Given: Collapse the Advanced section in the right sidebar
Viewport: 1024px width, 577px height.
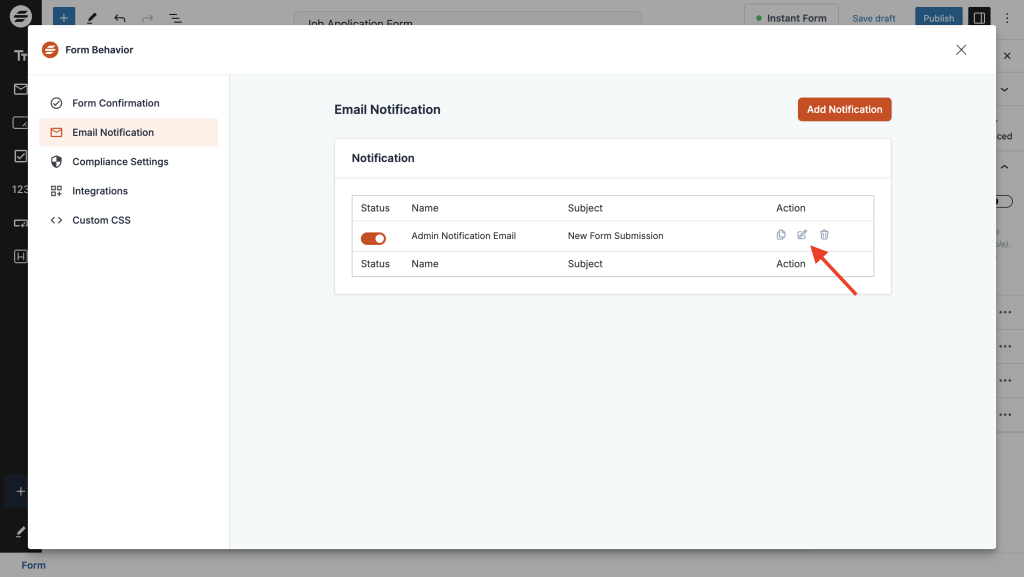Looking at the screenshot, I should pos(1005,166).
